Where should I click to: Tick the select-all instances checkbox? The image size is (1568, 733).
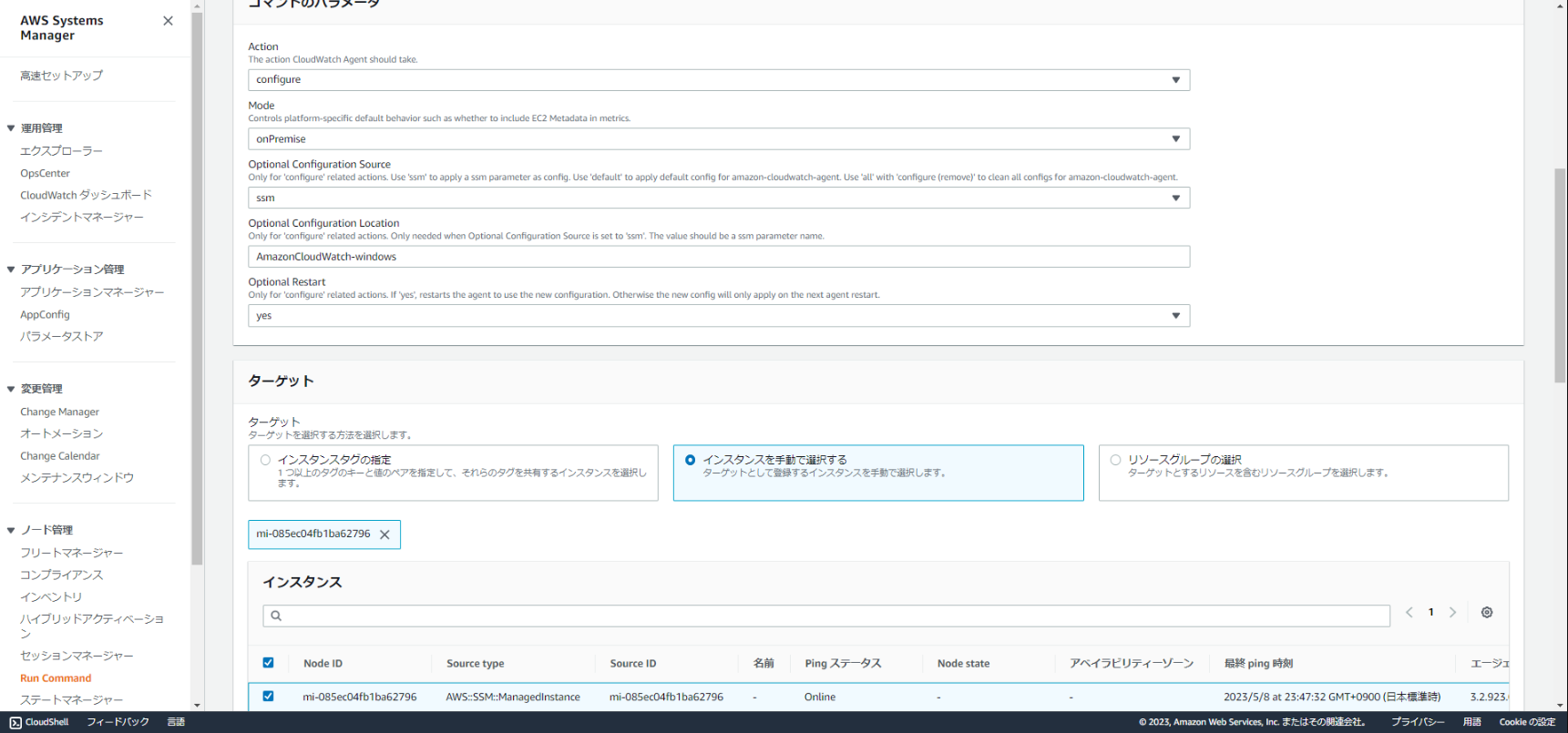point(268,663)
